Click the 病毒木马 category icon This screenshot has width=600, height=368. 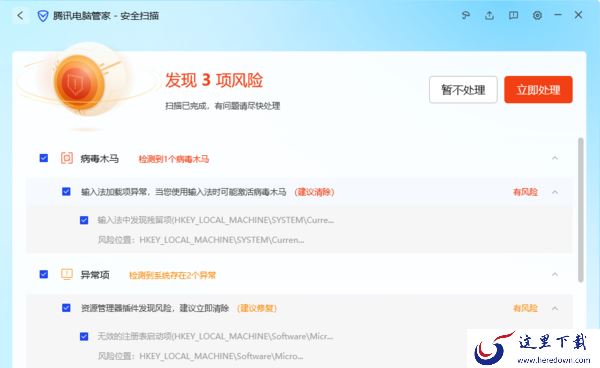point(67,158)
